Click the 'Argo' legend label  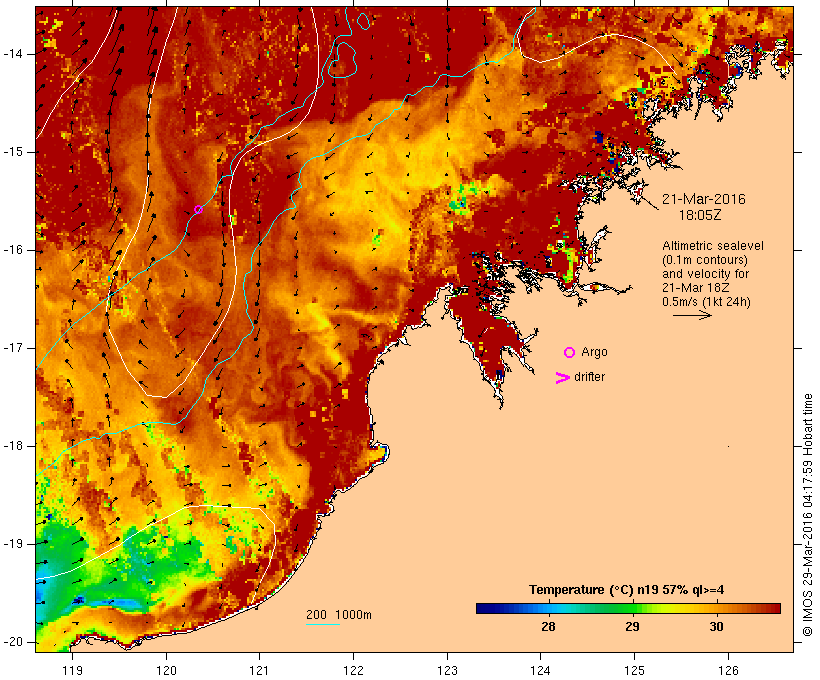pyautogui.click(x=594, y=352)
